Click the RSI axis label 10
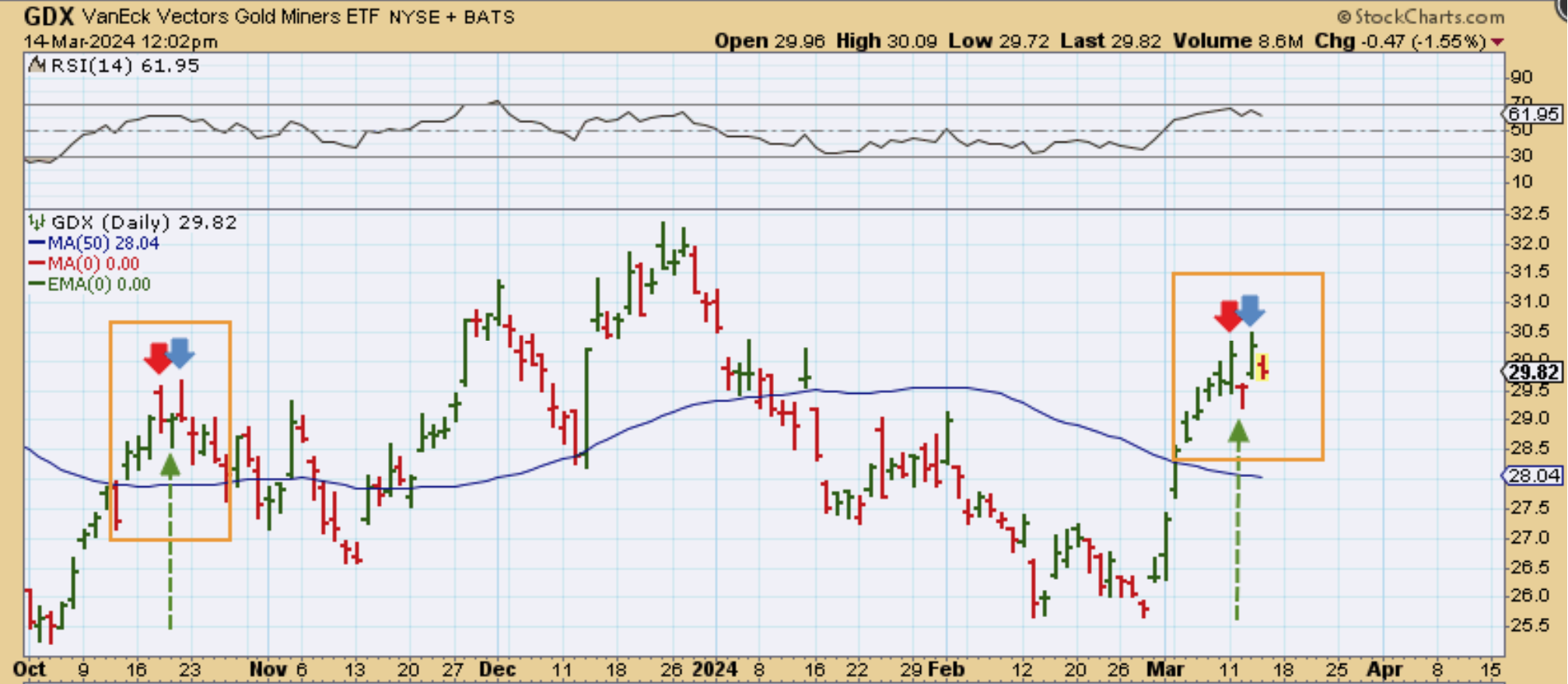 tap(1521, 182)
